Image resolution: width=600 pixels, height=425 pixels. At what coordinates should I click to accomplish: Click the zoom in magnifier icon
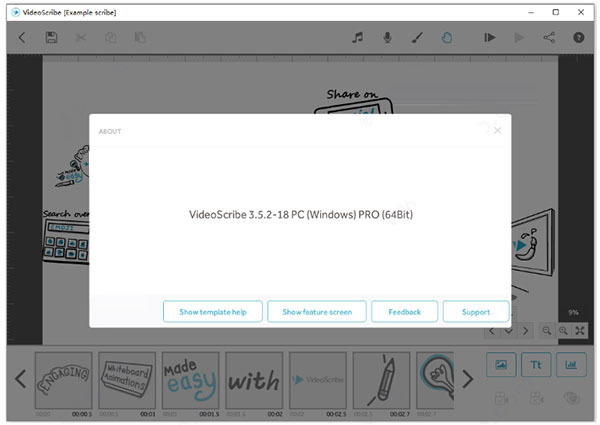(x=563, y=331)
